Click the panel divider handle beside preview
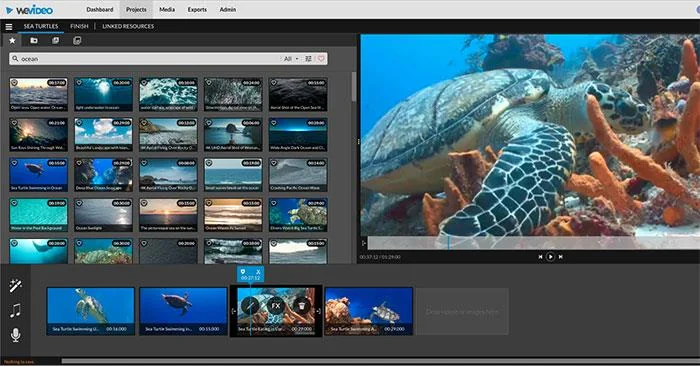The image size is (700, 366). tap(358, 142)
